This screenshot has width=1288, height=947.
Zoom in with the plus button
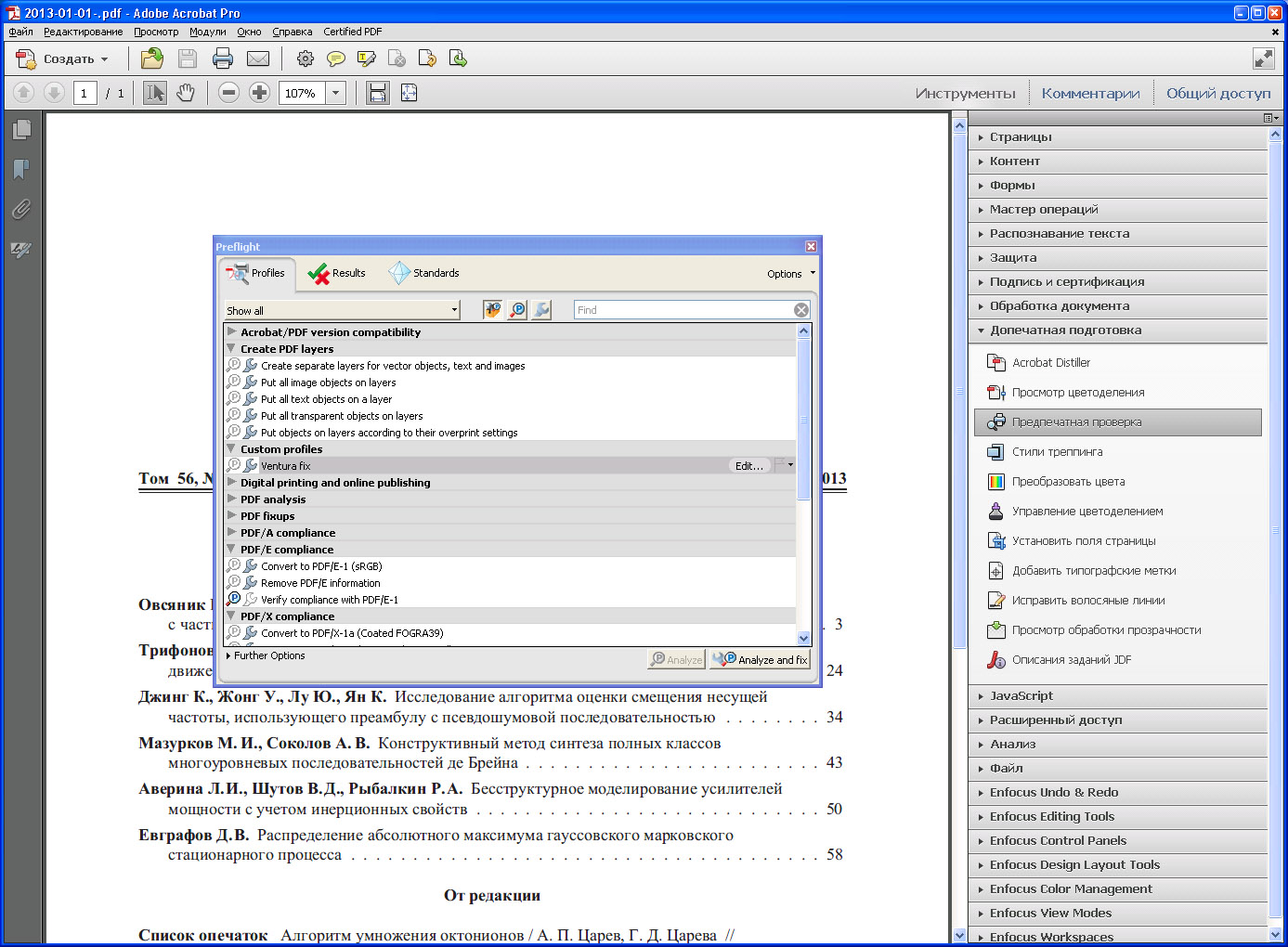coord(259,93)
